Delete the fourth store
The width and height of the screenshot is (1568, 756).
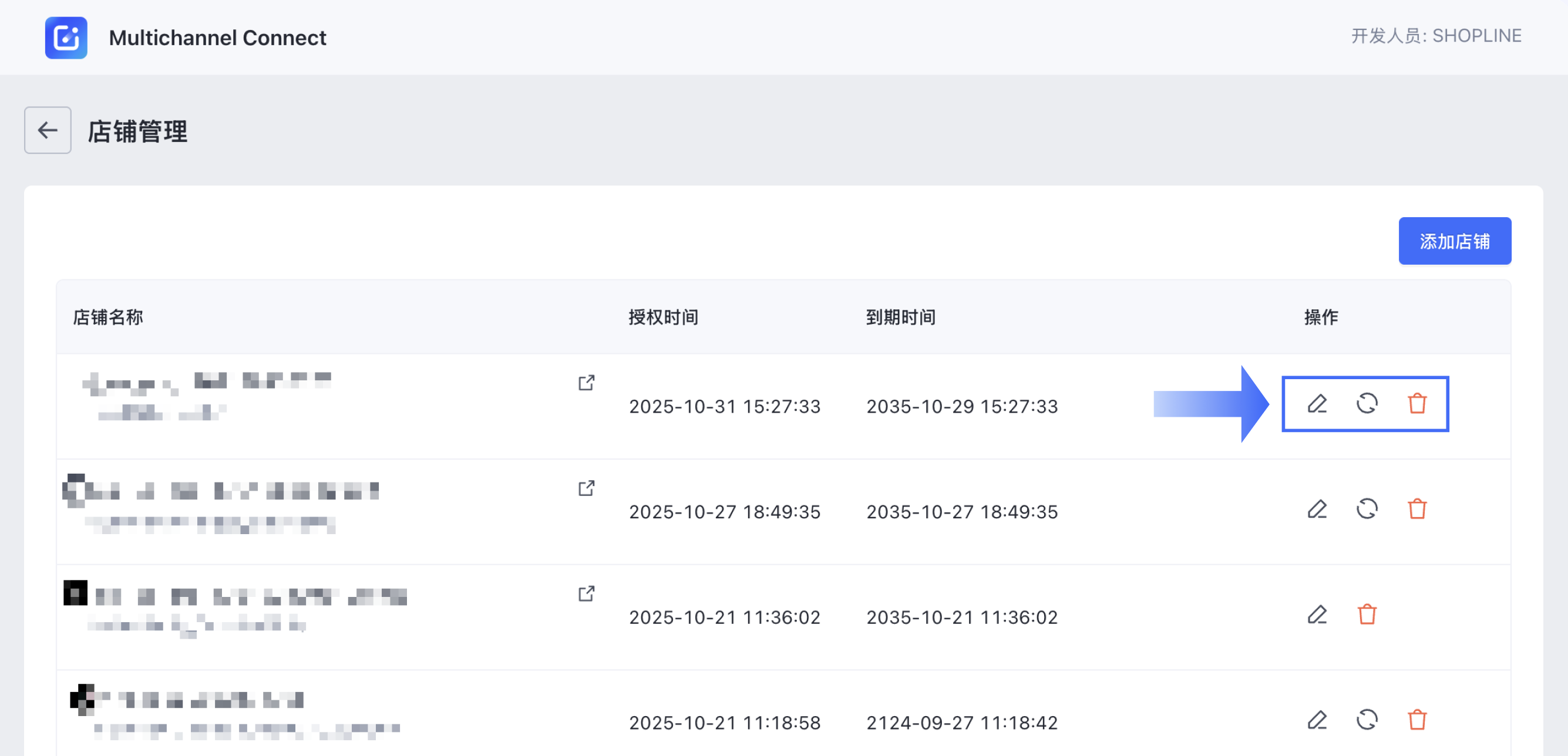[1417, 721]
